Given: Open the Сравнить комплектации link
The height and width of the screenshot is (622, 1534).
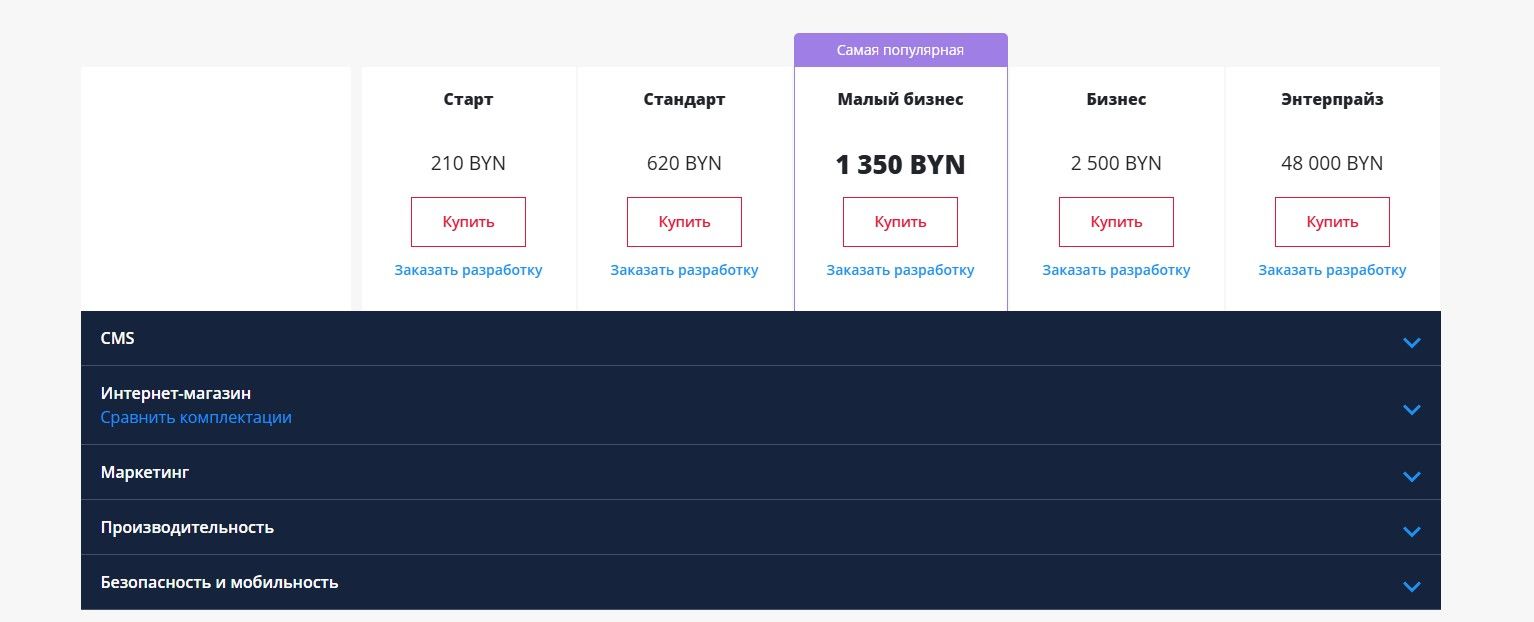Looking at the screenshot, I should 196,417.
